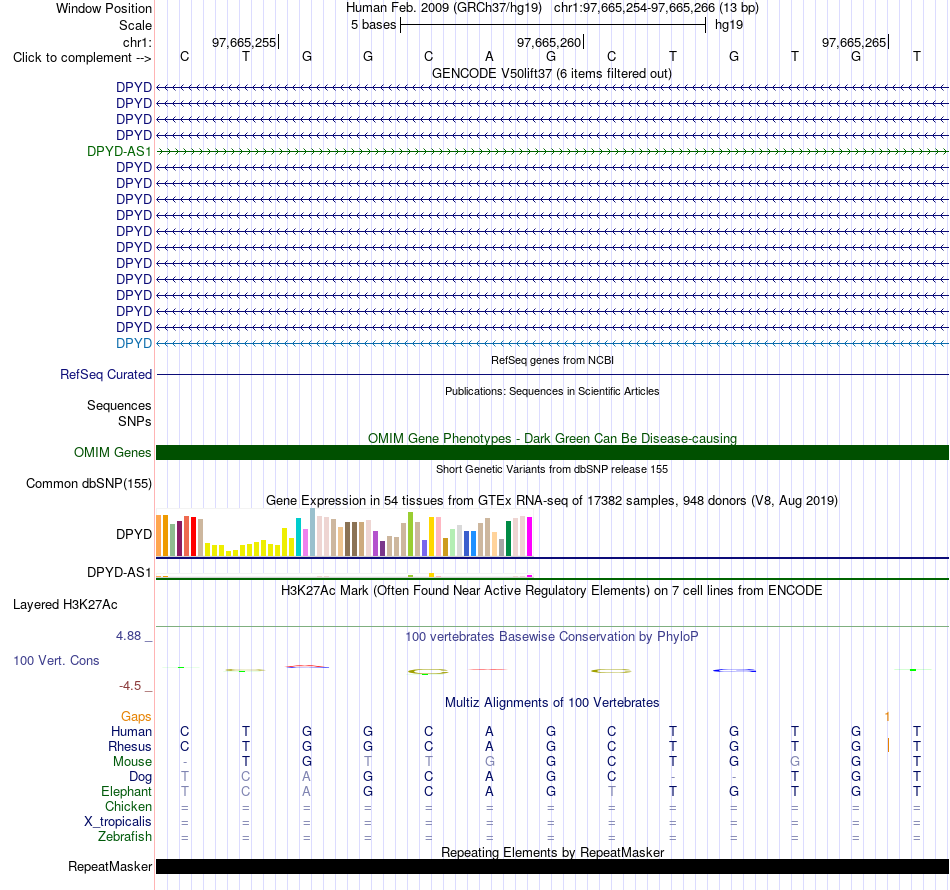Click the 'Mouse' species label

click(x=132, y=762)
